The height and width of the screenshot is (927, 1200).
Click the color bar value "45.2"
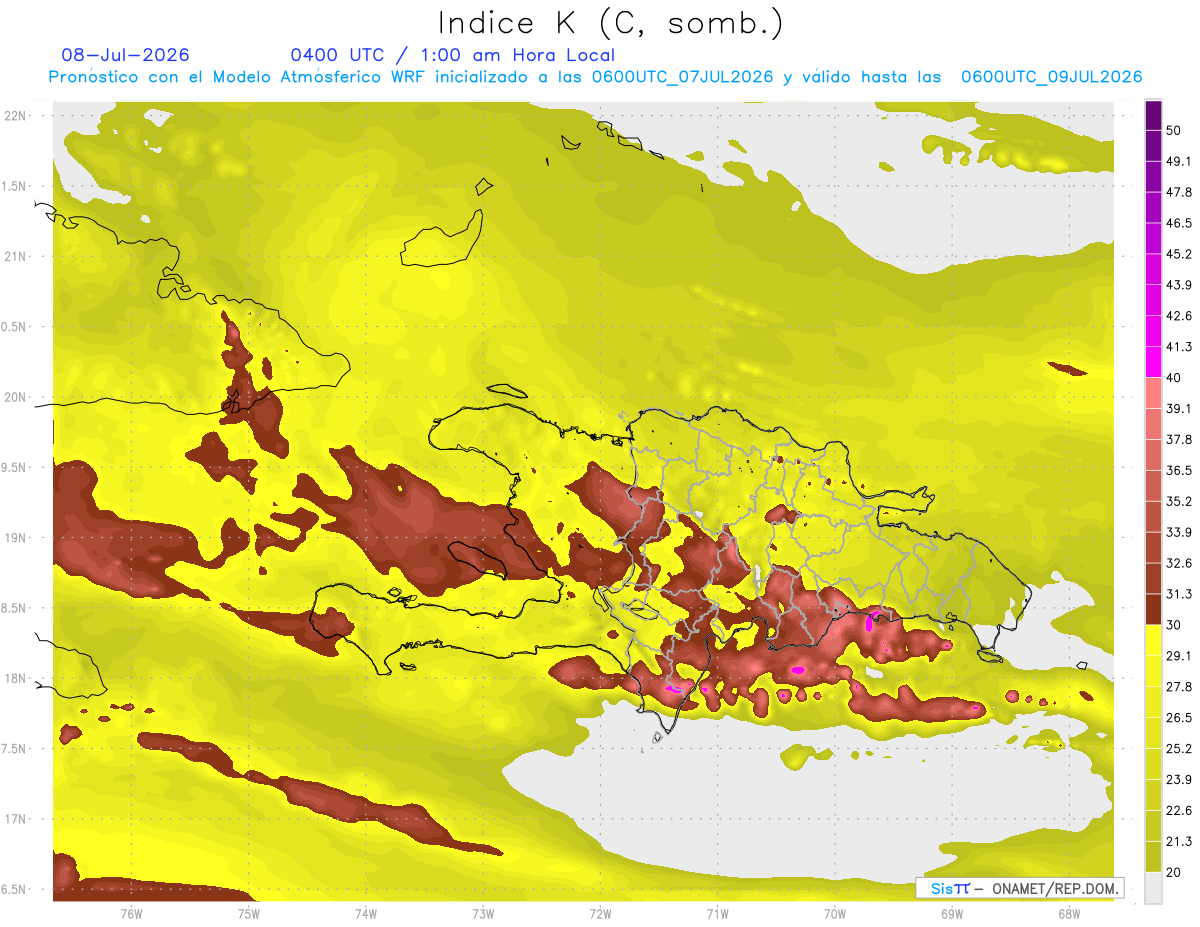click(1179, 254)
